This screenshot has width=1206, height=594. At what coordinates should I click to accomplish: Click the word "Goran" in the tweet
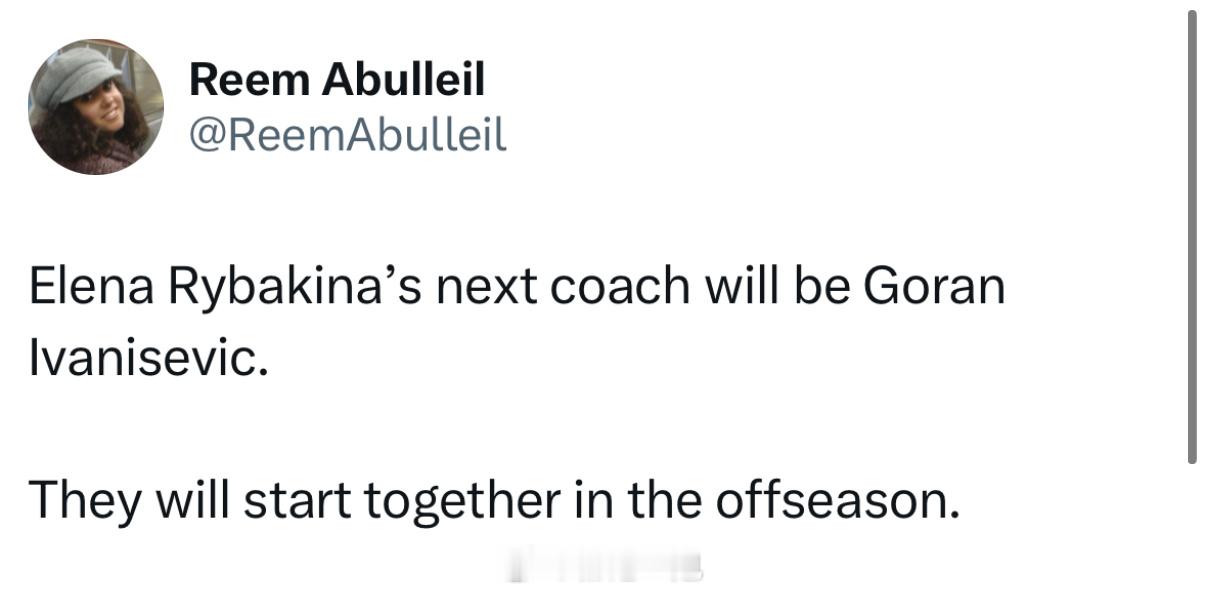pyautogui.click(x=933, y=287)
